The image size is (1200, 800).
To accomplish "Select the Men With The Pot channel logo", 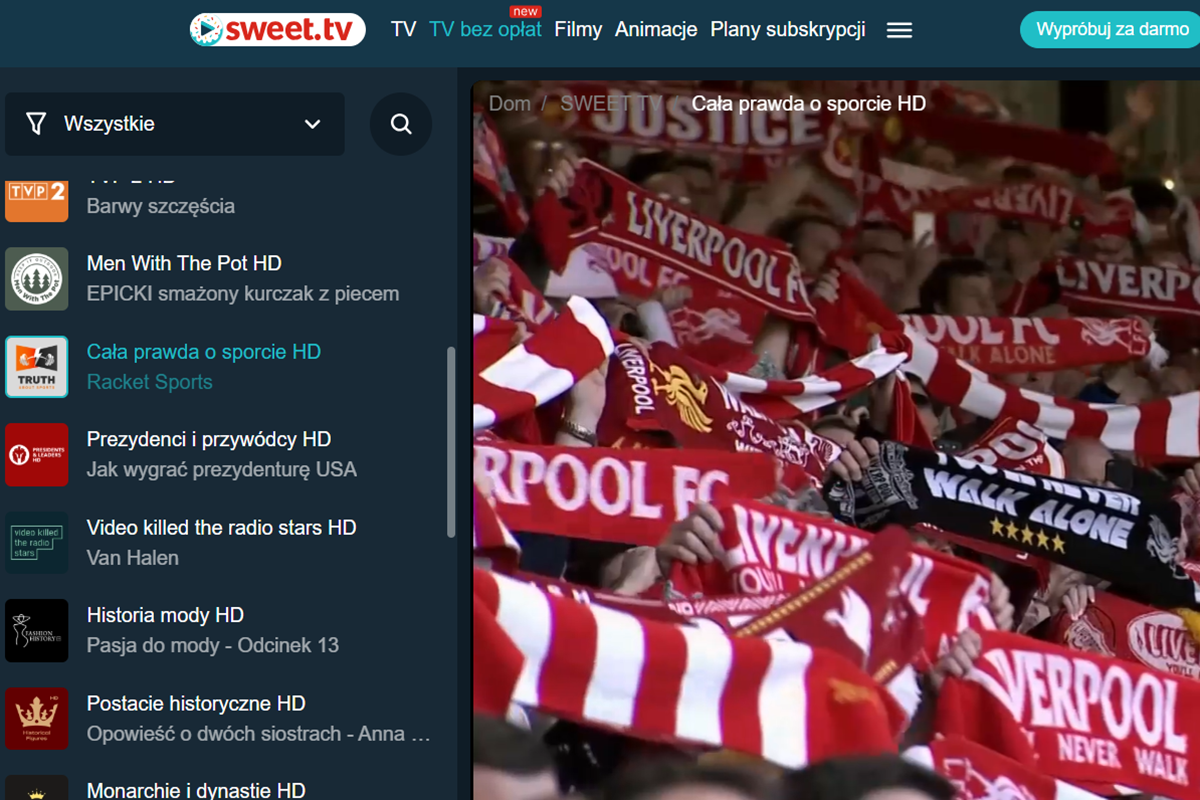I will pyautogui.click(x=37, y=279).
